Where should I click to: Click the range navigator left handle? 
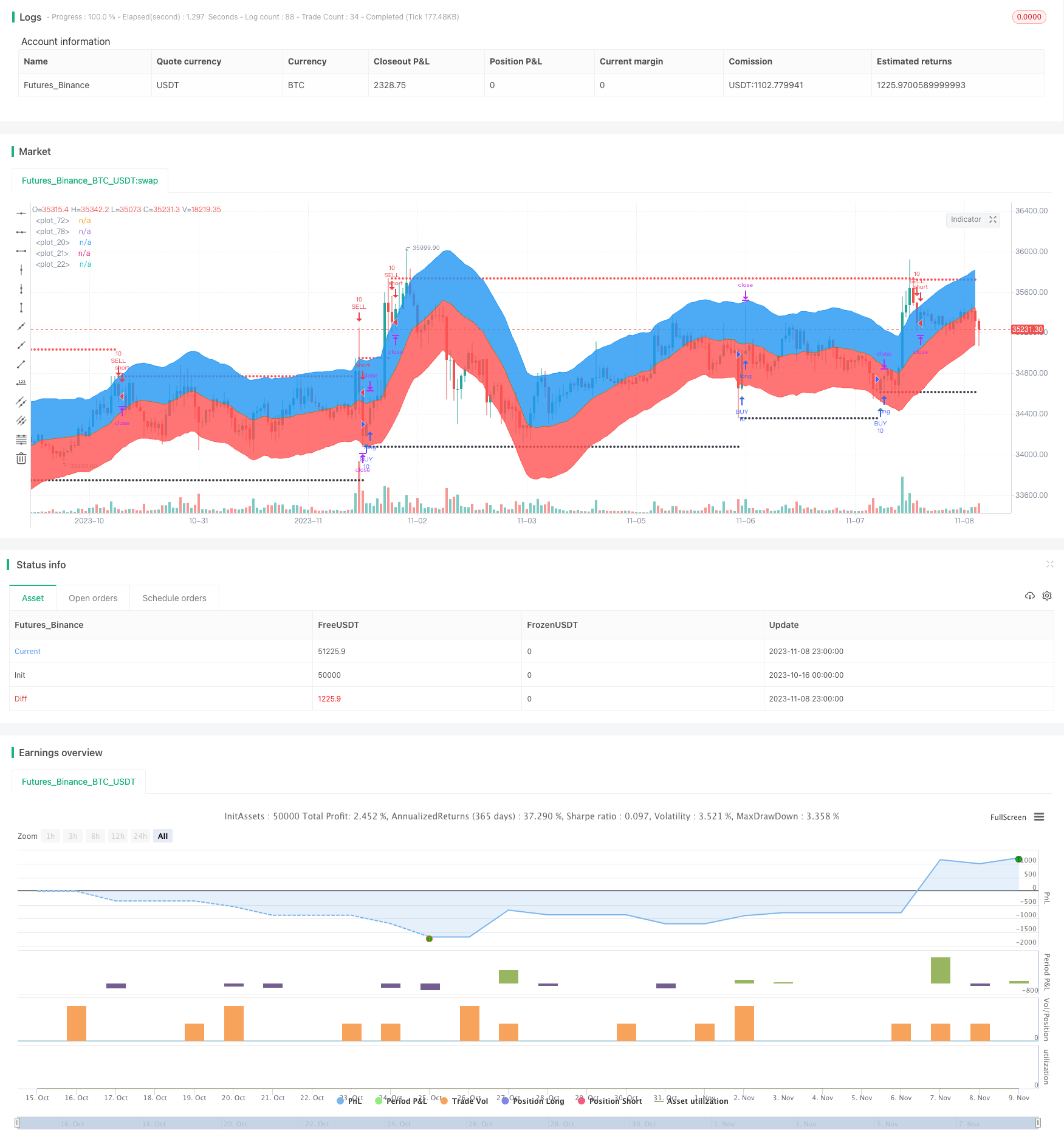(x=18, y=1123)
